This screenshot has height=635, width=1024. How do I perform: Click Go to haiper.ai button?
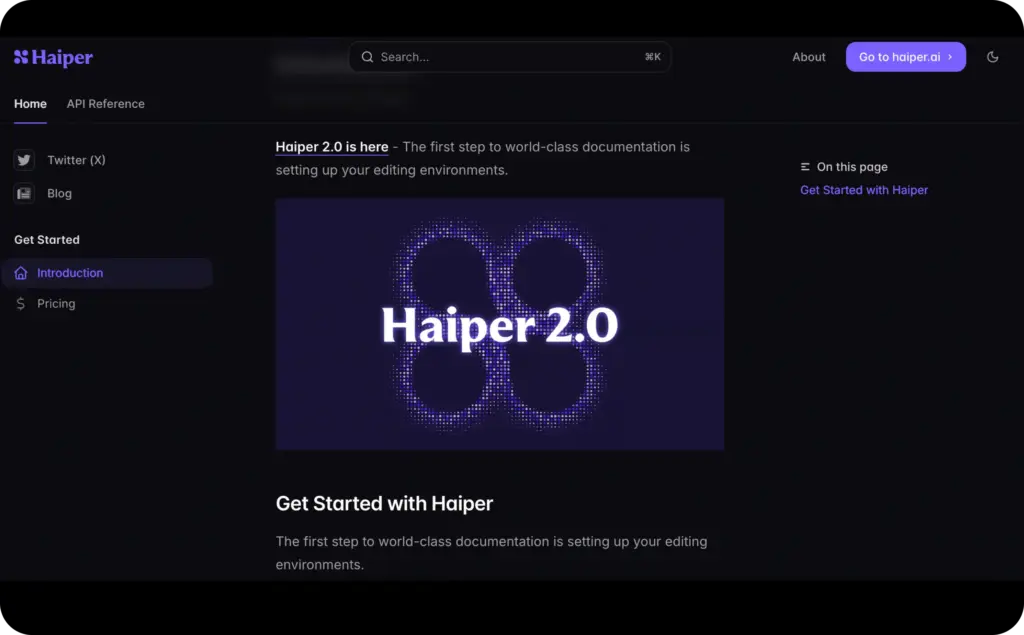tap(905, 57)
